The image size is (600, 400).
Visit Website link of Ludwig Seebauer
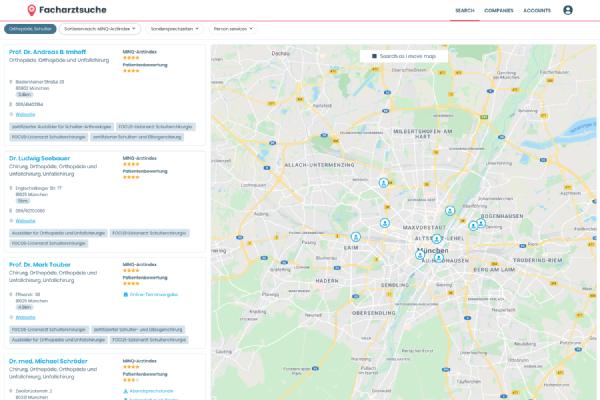coord(25,221)
